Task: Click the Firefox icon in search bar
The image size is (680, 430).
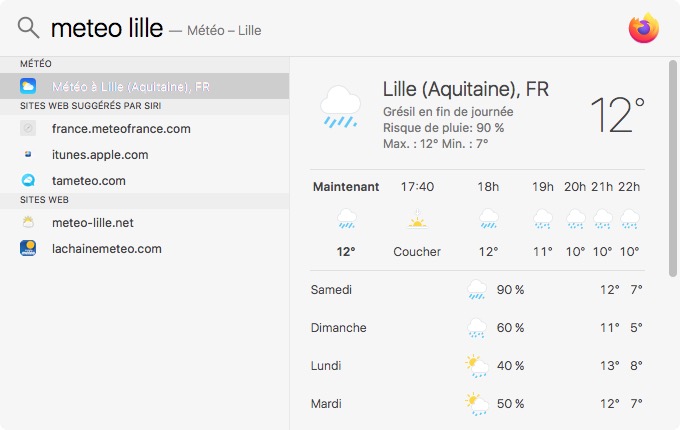Action: click(644, 28)
